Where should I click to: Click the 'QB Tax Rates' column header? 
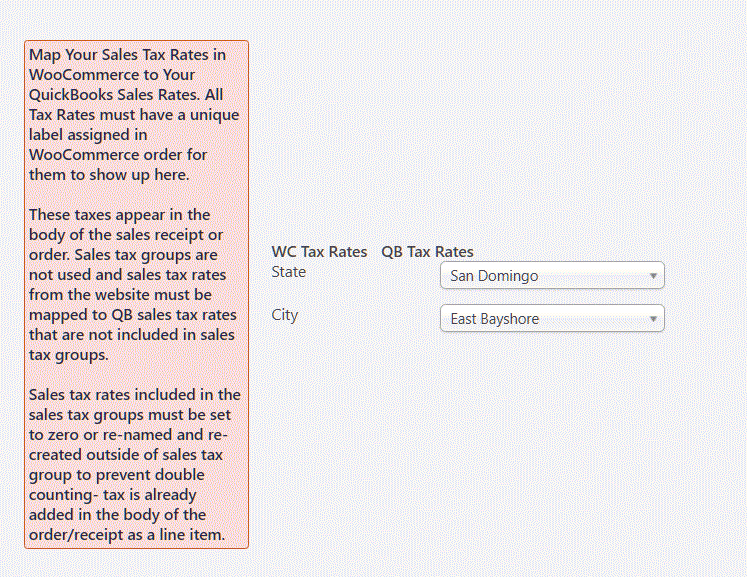click(427, 252)
